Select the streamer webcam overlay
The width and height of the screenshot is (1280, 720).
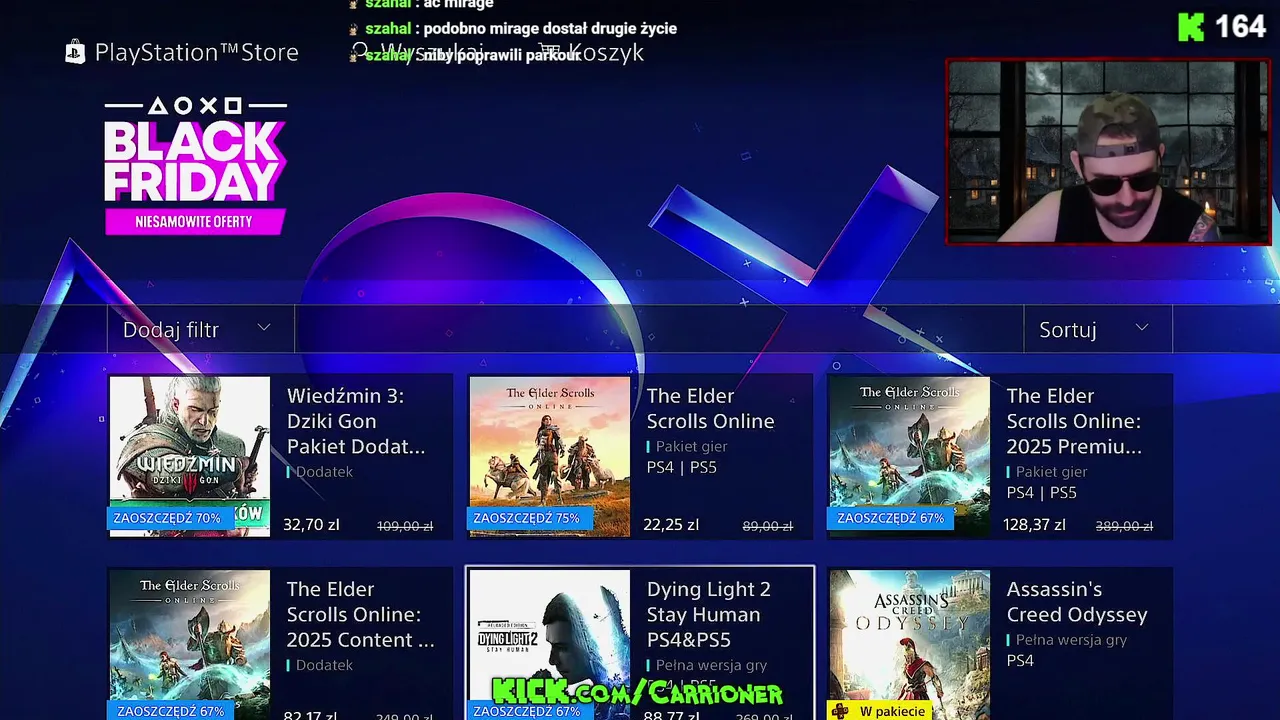point(1108,151)
